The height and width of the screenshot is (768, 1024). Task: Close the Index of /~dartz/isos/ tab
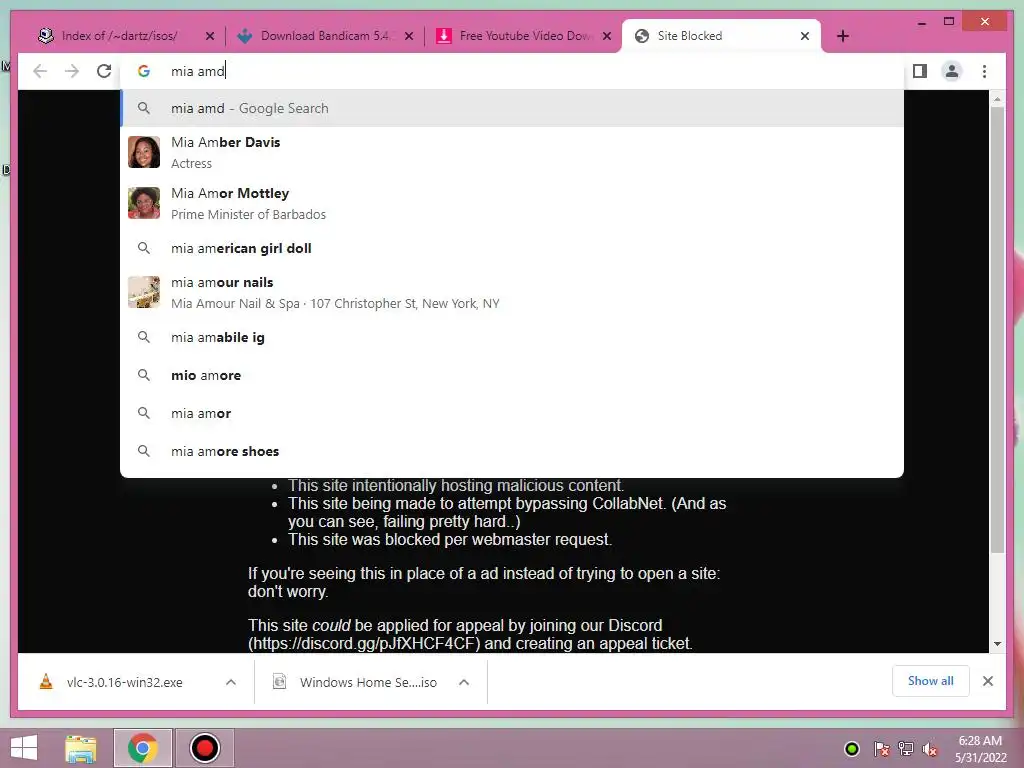tap(210, 36)
